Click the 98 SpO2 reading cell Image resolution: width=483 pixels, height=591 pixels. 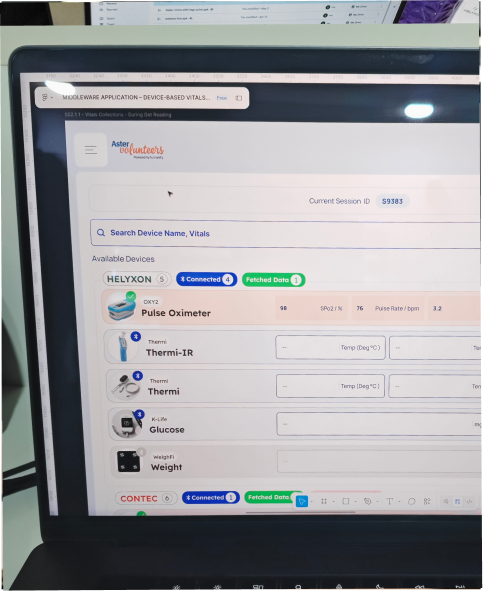(311, 308)
